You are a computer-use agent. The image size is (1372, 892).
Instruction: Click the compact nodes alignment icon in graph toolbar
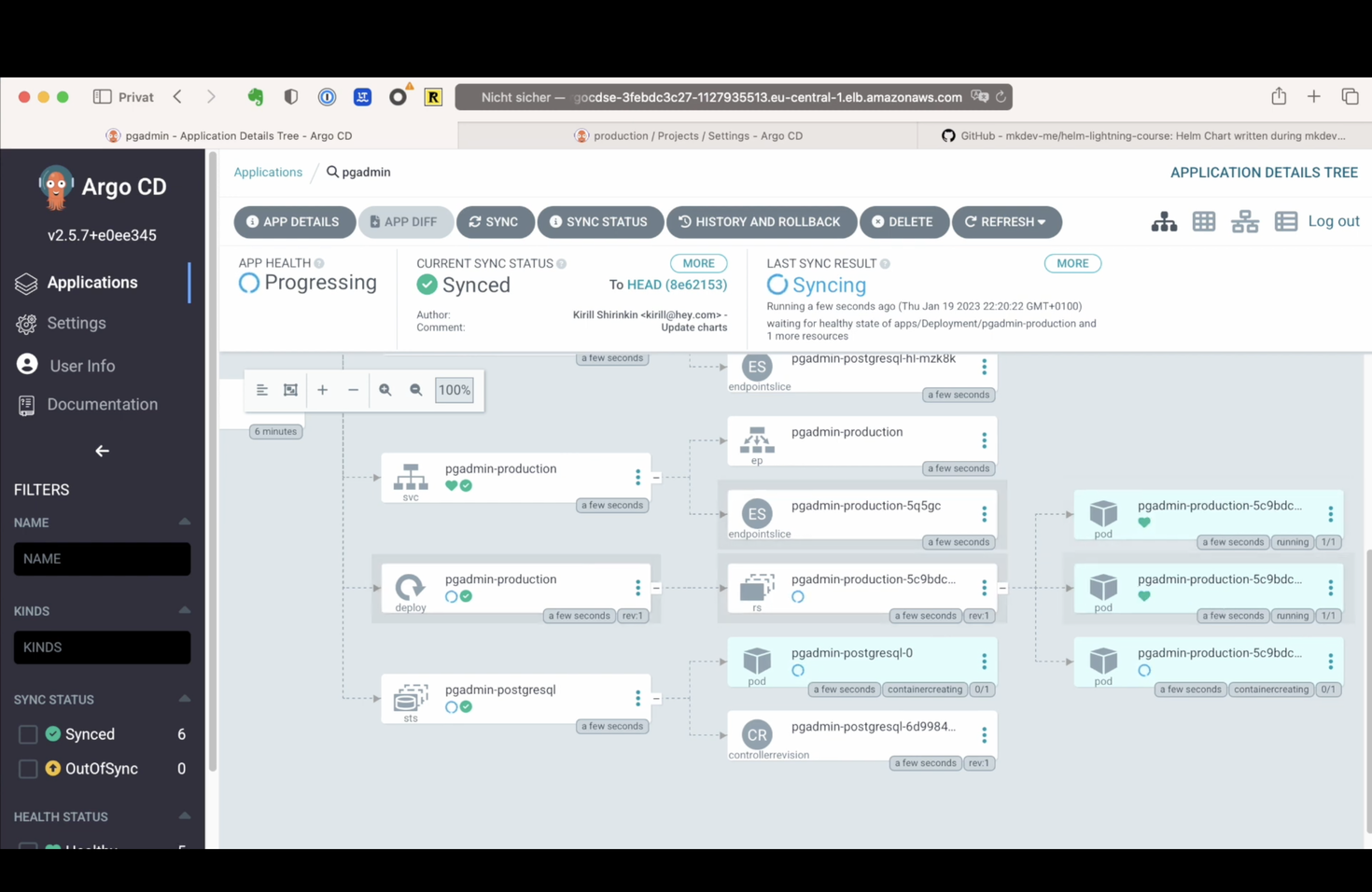261,390
